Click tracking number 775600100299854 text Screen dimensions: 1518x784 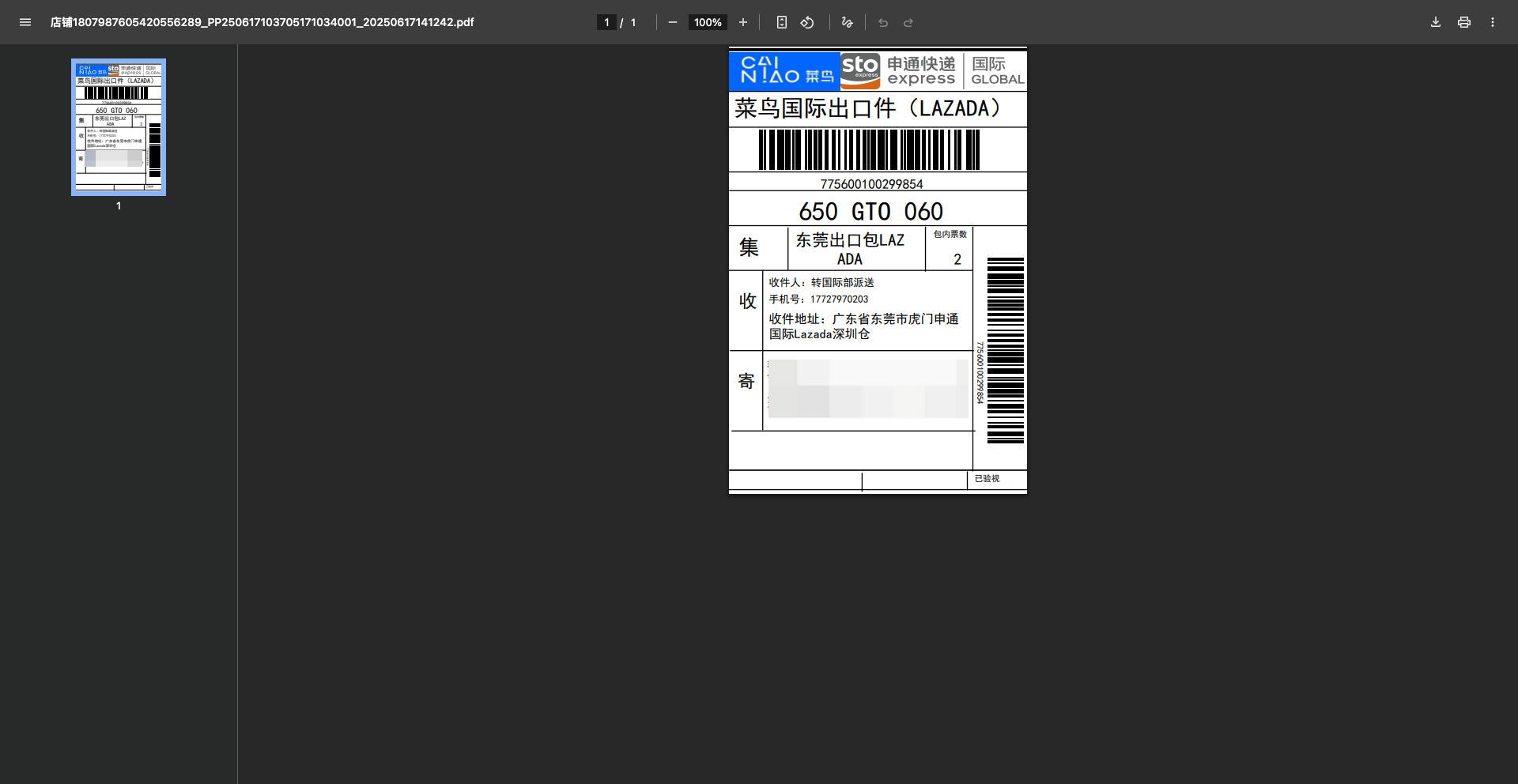(x=871, y=184)
